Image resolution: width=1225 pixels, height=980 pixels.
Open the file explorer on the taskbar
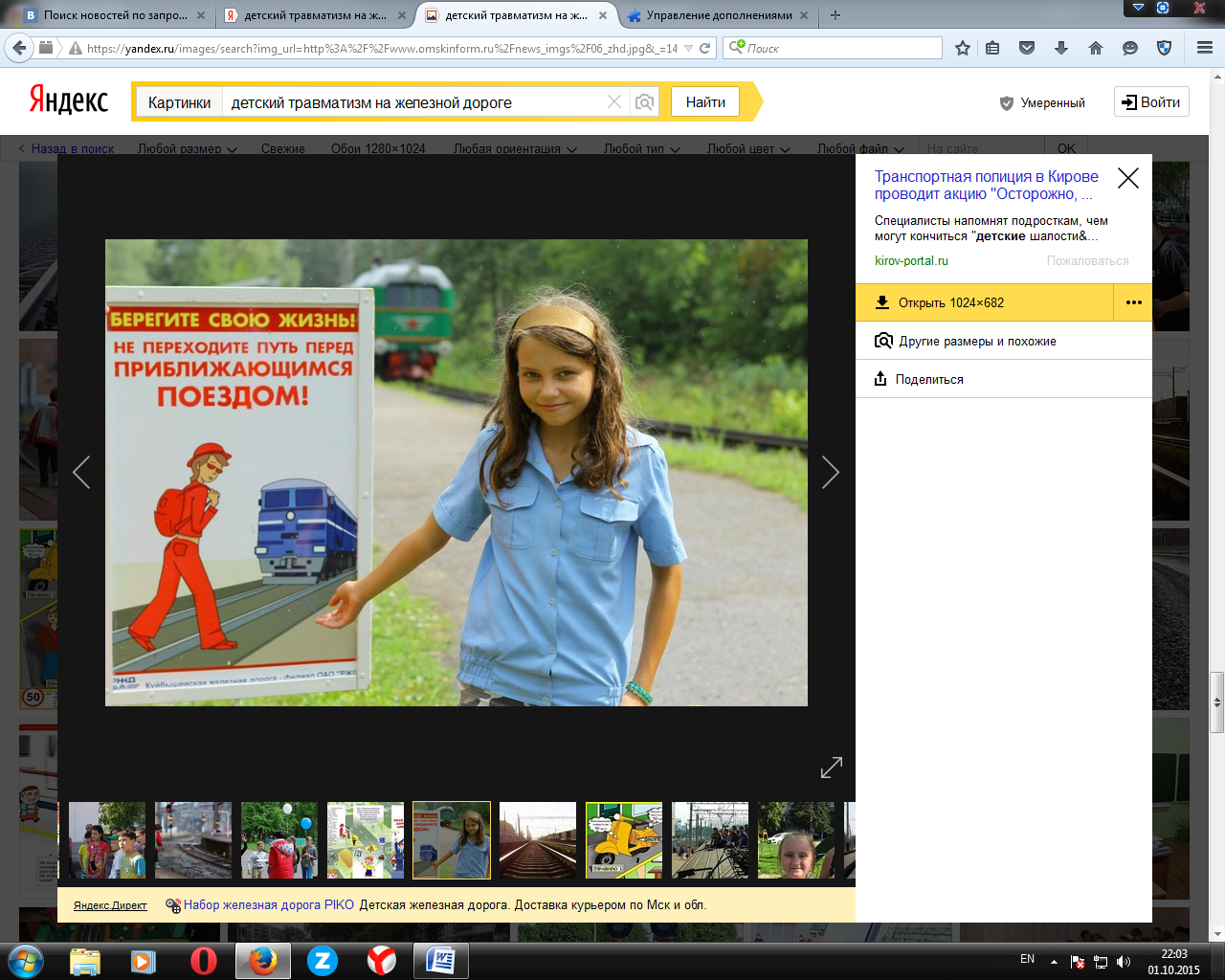point(85,960)
